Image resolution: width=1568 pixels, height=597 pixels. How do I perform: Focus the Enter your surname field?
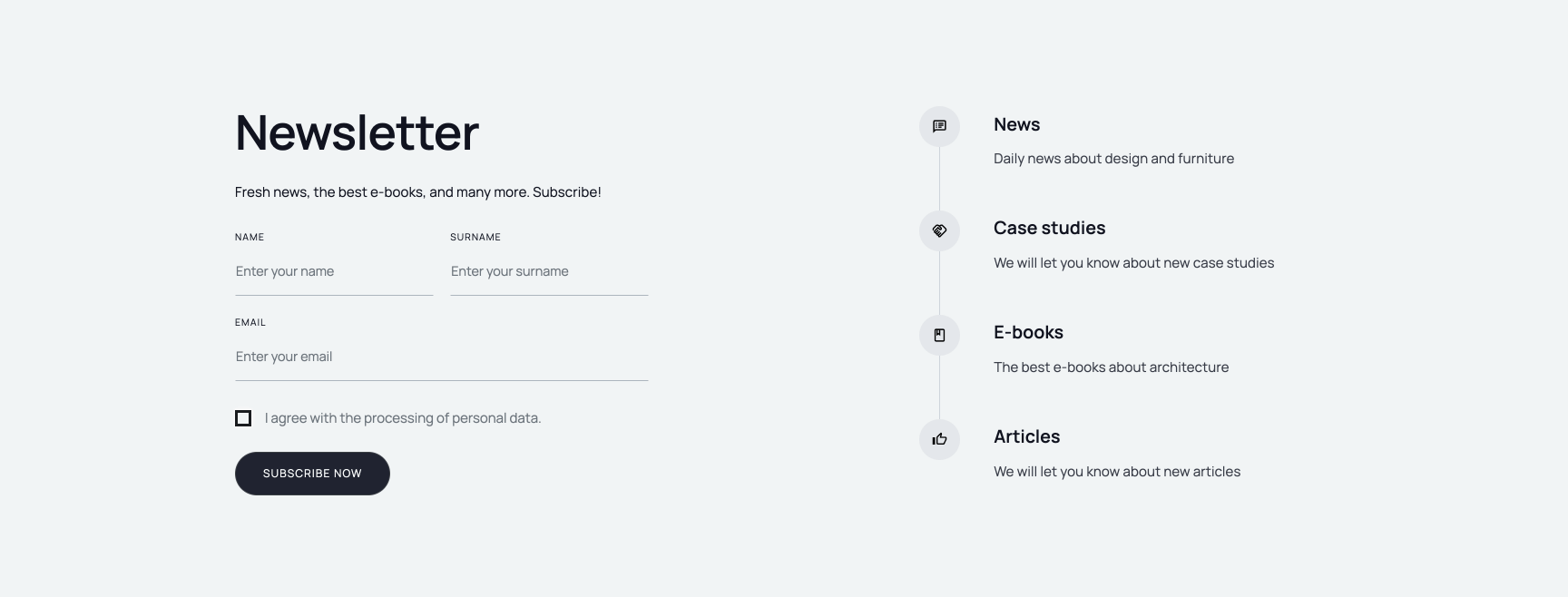549,271
